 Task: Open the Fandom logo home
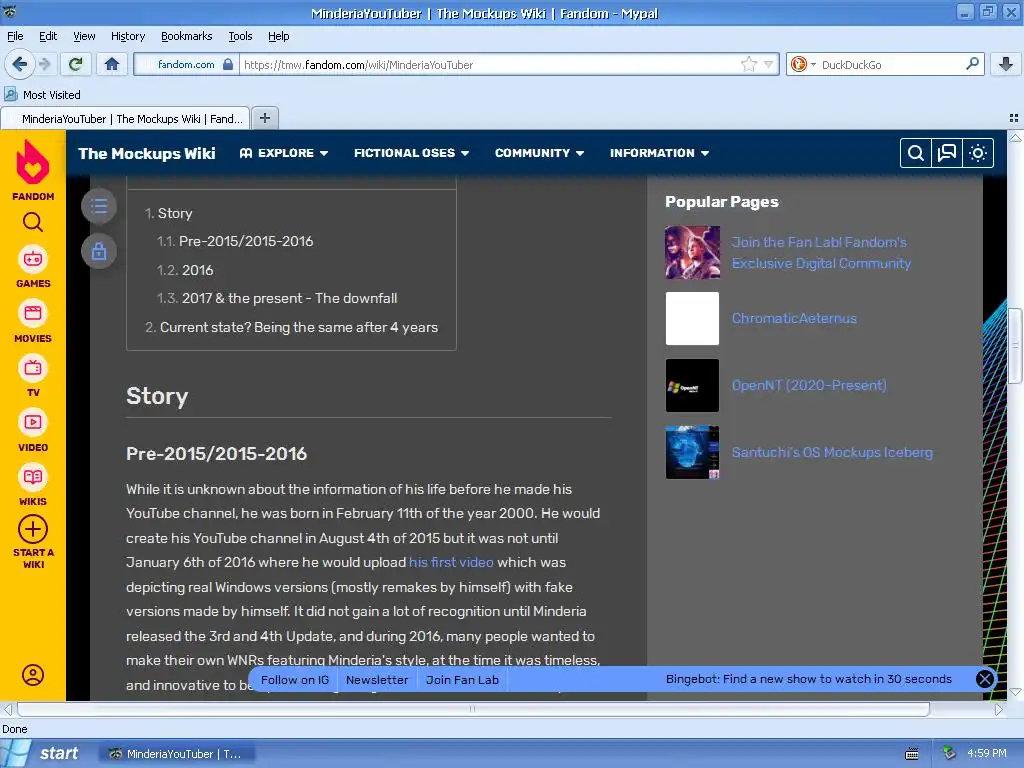tap(33, 170)
